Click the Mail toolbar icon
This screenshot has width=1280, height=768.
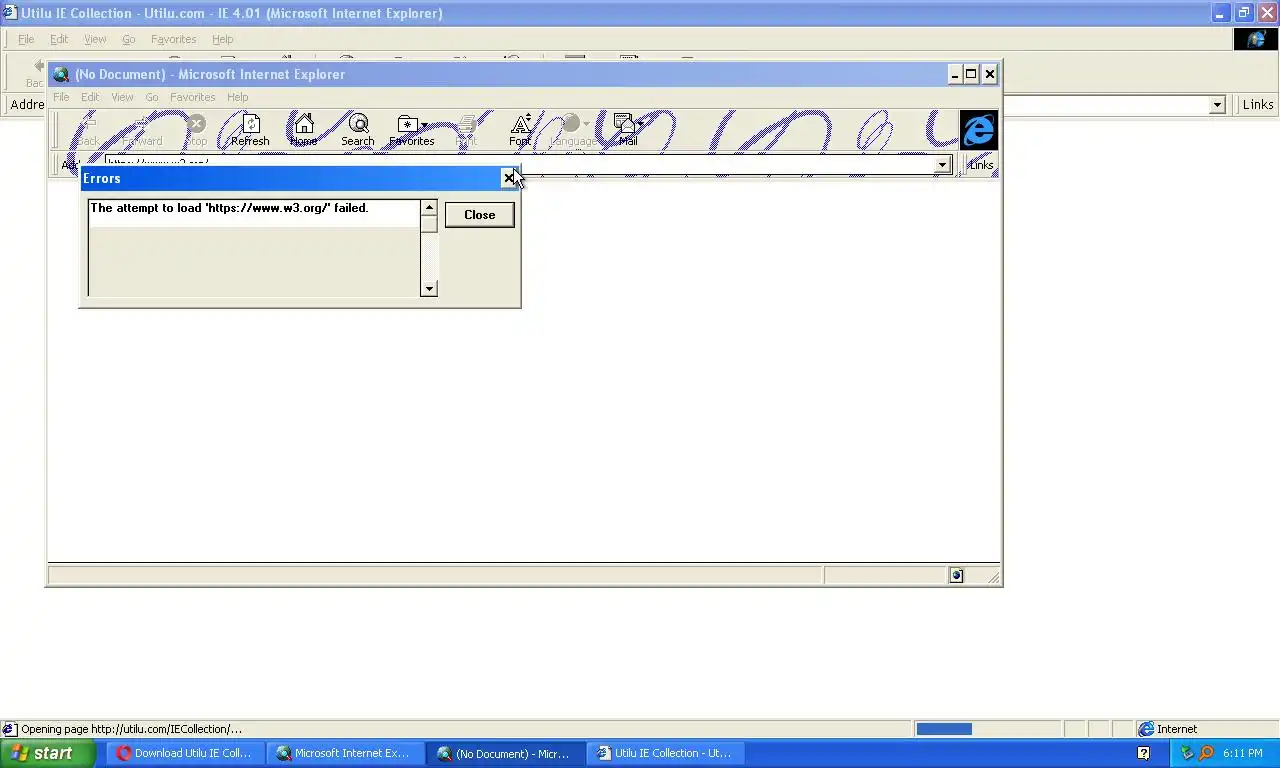click(x=626, y=130)
